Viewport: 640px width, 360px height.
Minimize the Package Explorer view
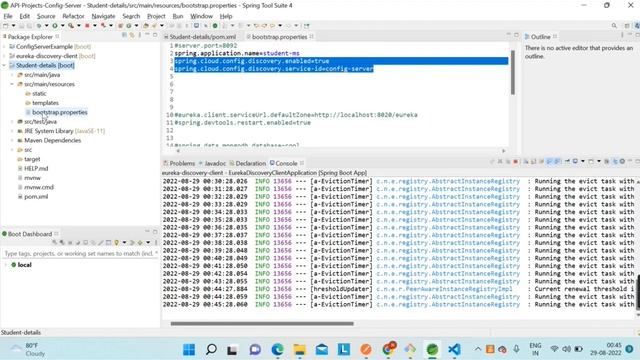(x=147, y=35)
